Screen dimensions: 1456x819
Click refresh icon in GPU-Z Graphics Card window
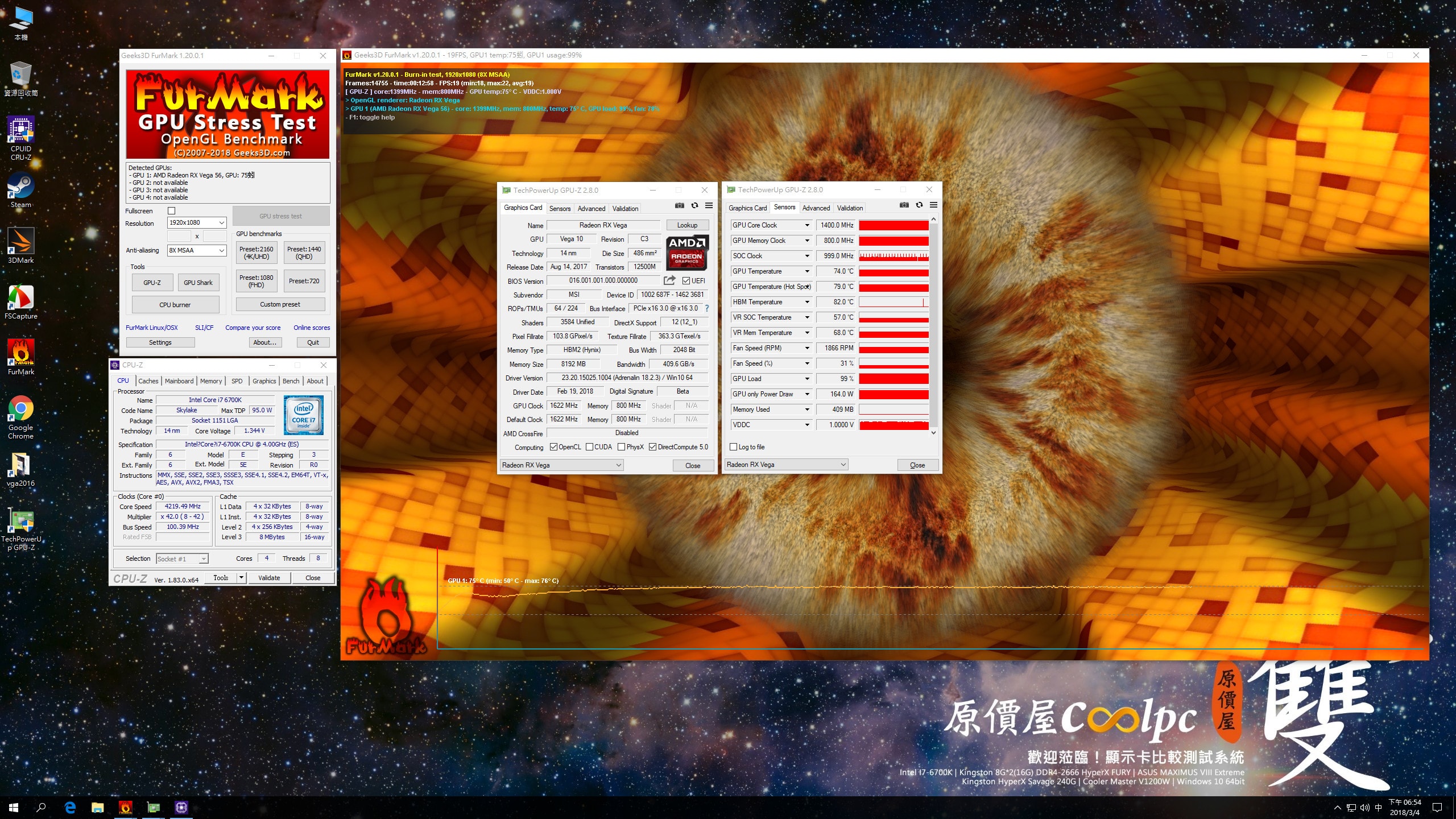pyautogui.click(x=694, y=205)
